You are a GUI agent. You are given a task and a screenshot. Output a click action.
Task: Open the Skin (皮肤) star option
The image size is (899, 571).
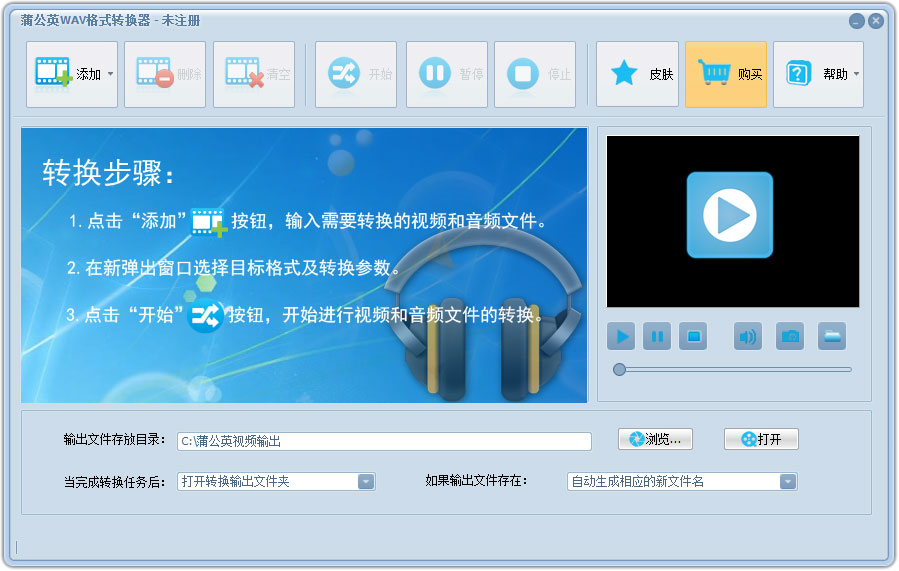pos(637,74)
